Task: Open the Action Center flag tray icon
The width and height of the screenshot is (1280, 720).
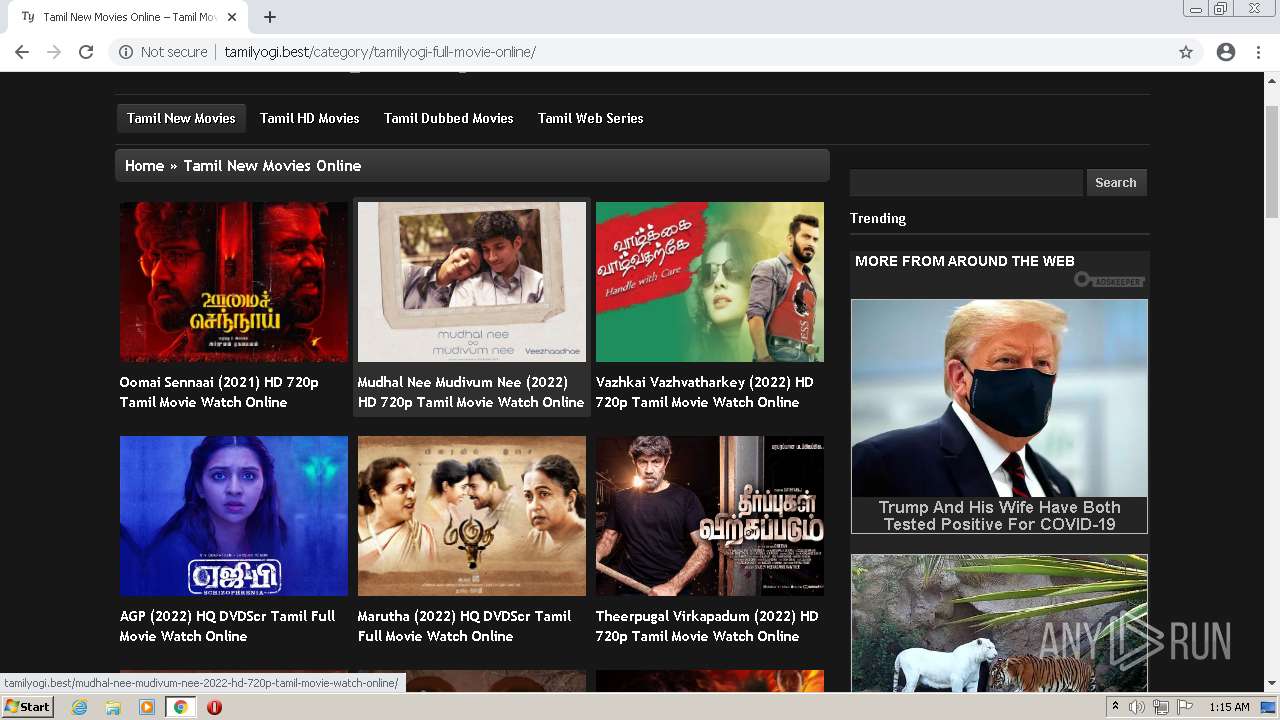Action: (x=1185, y=707)
